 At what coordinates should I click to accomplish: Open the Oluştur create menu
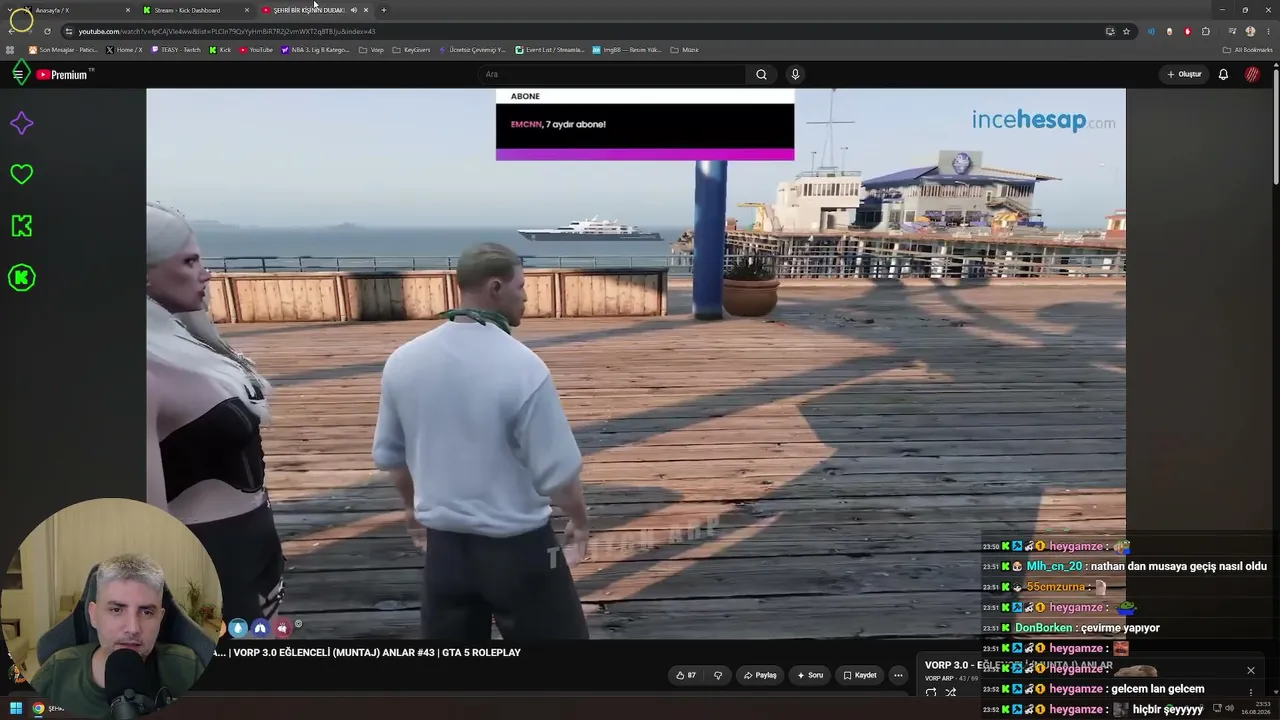(1184, 74)
